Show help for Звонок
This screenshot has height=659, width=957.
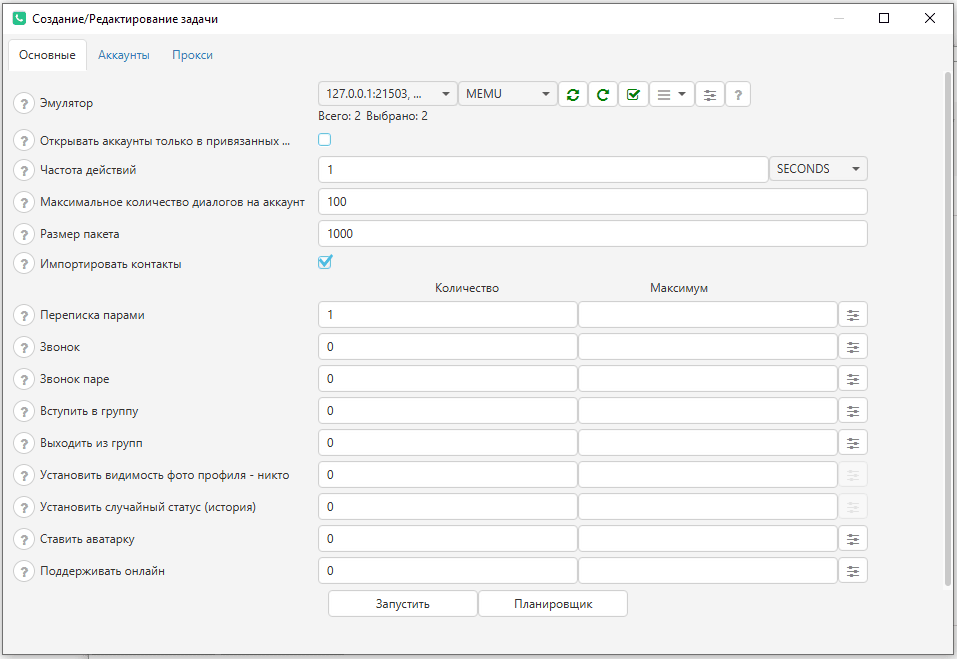[x=24, y=347]
